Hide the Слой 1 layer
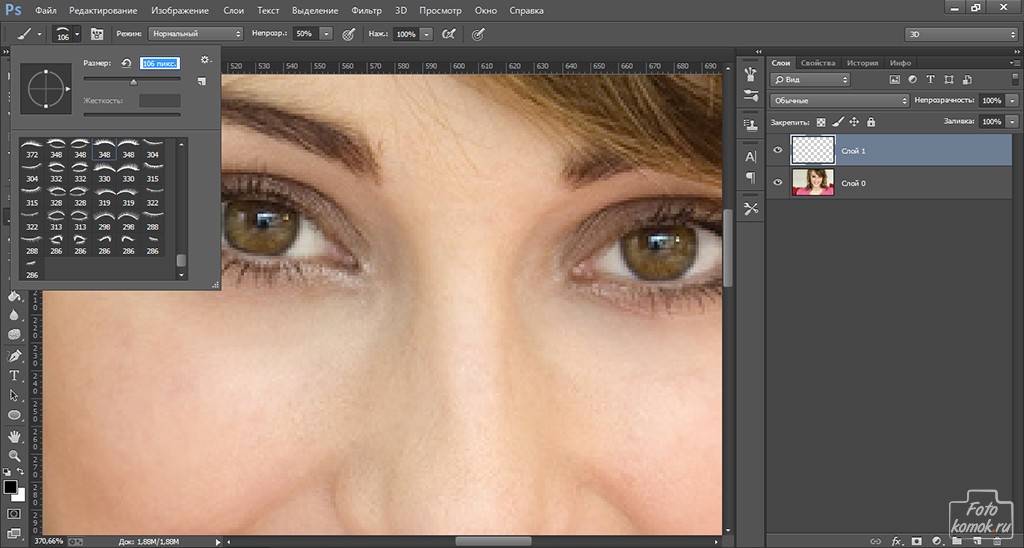 (x=778, y=150)
